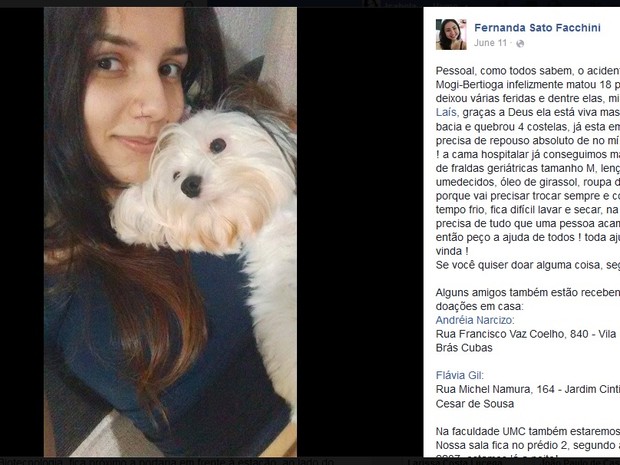620x465 pixels.
Task: Click the Se você quiser doar line
Action: [x=528, y=265]
